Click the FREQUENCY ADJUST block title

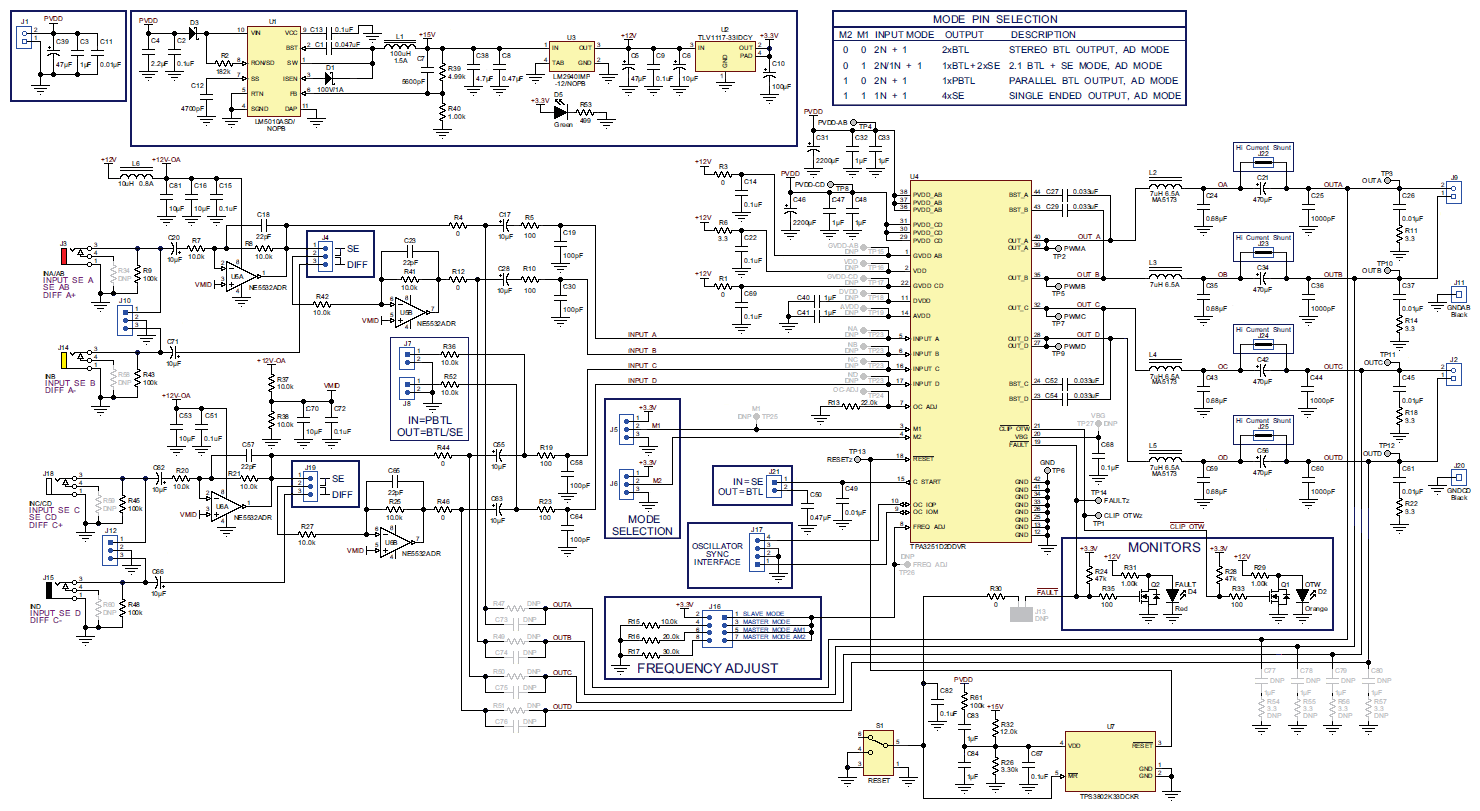coord(707,668)
